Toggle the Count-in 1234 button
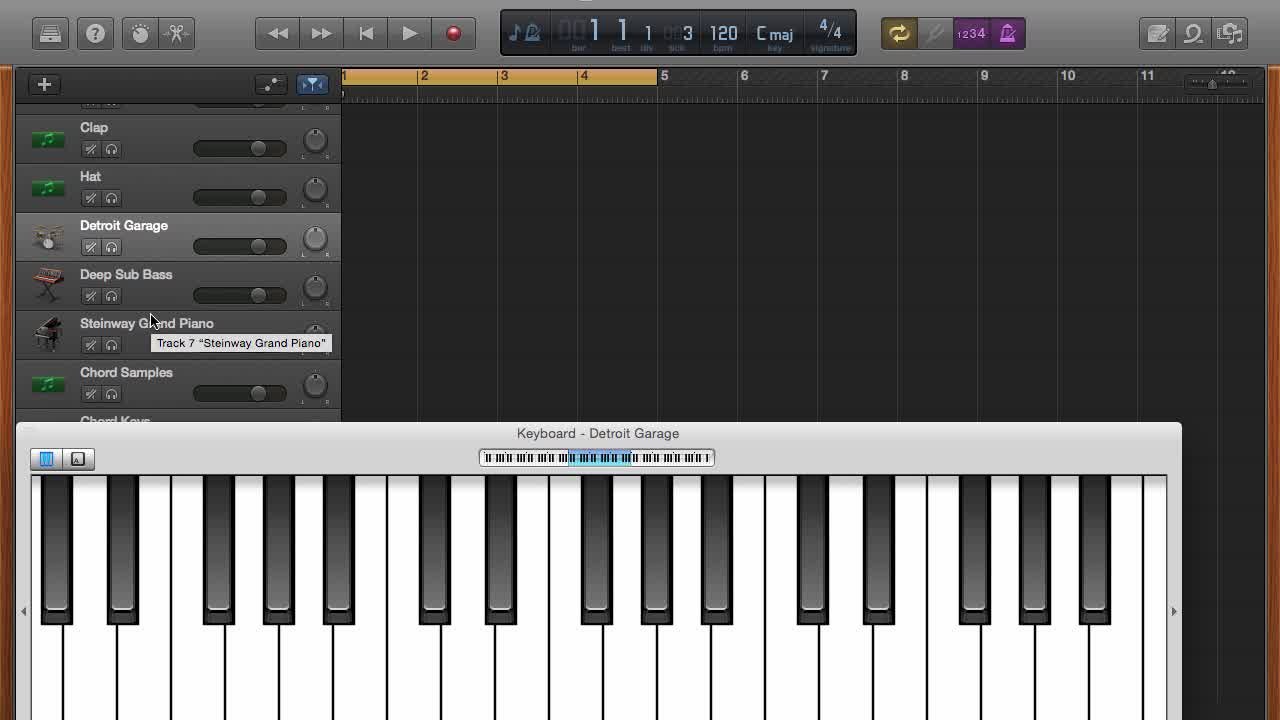 pyautogui.click(x=971, y=33)
